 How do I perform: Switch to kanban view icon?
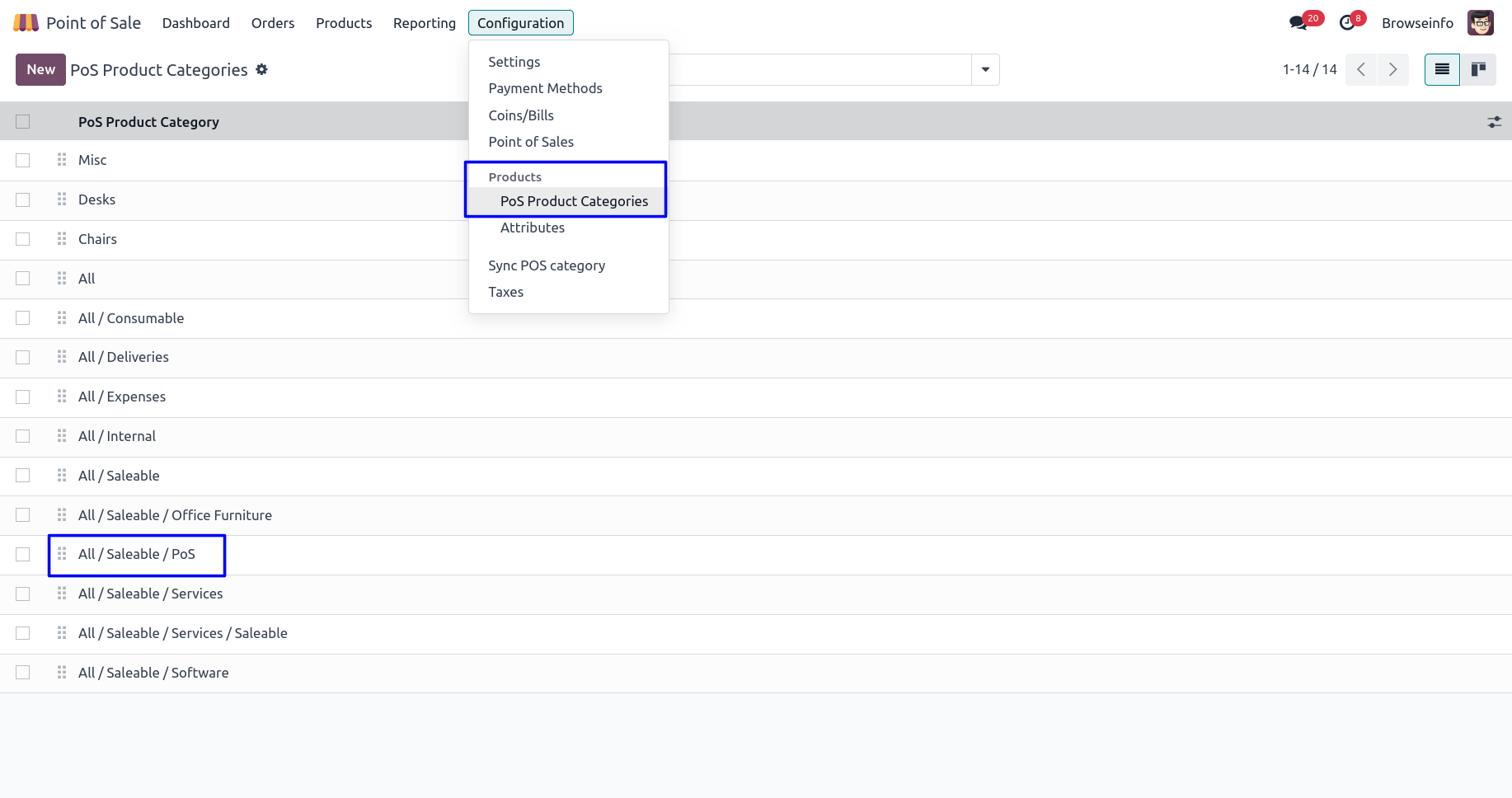point(1478,70)
